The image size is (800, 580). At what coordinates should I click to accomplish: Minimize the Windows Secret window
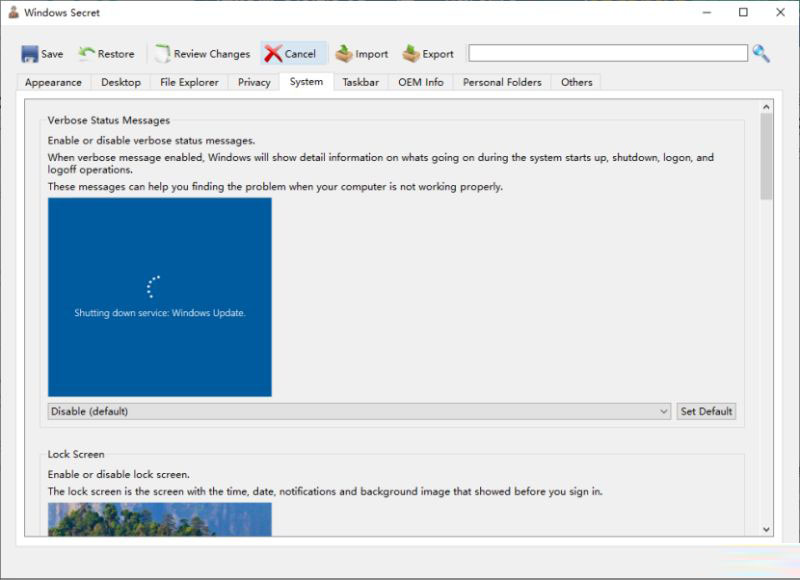point(707,12)
